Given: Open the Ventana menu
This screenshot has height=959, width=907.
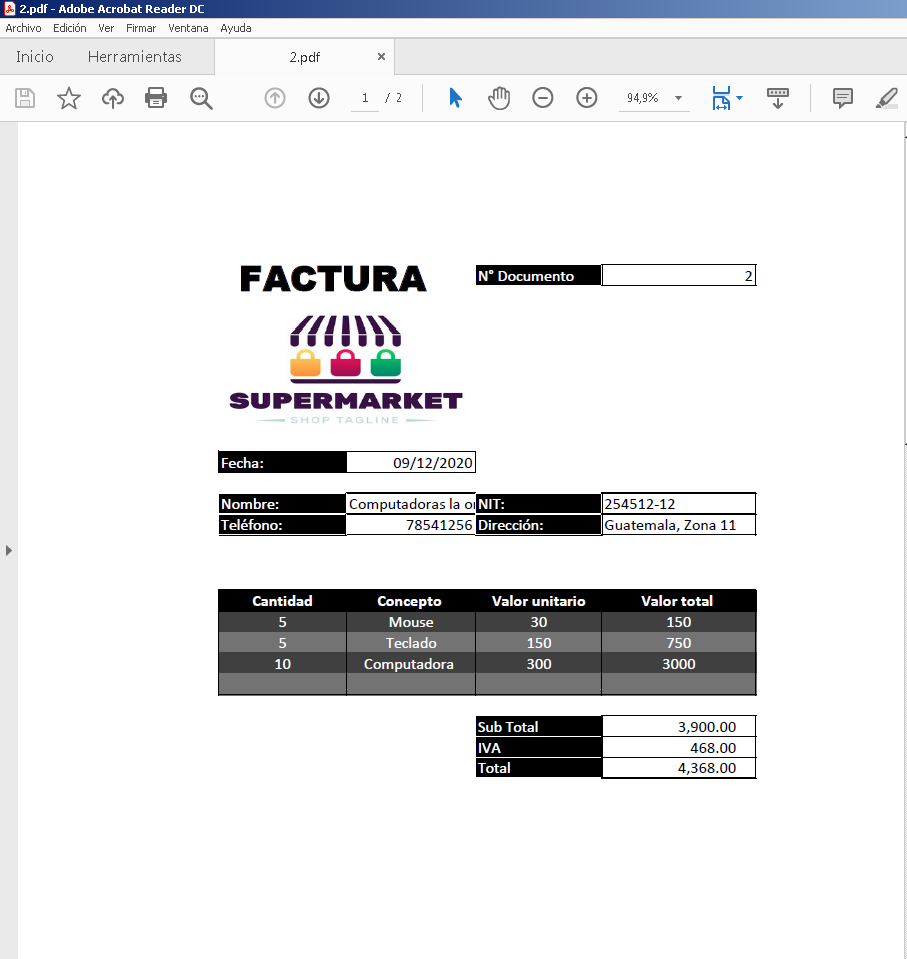Looking at the screenshot, I should 188,28.
